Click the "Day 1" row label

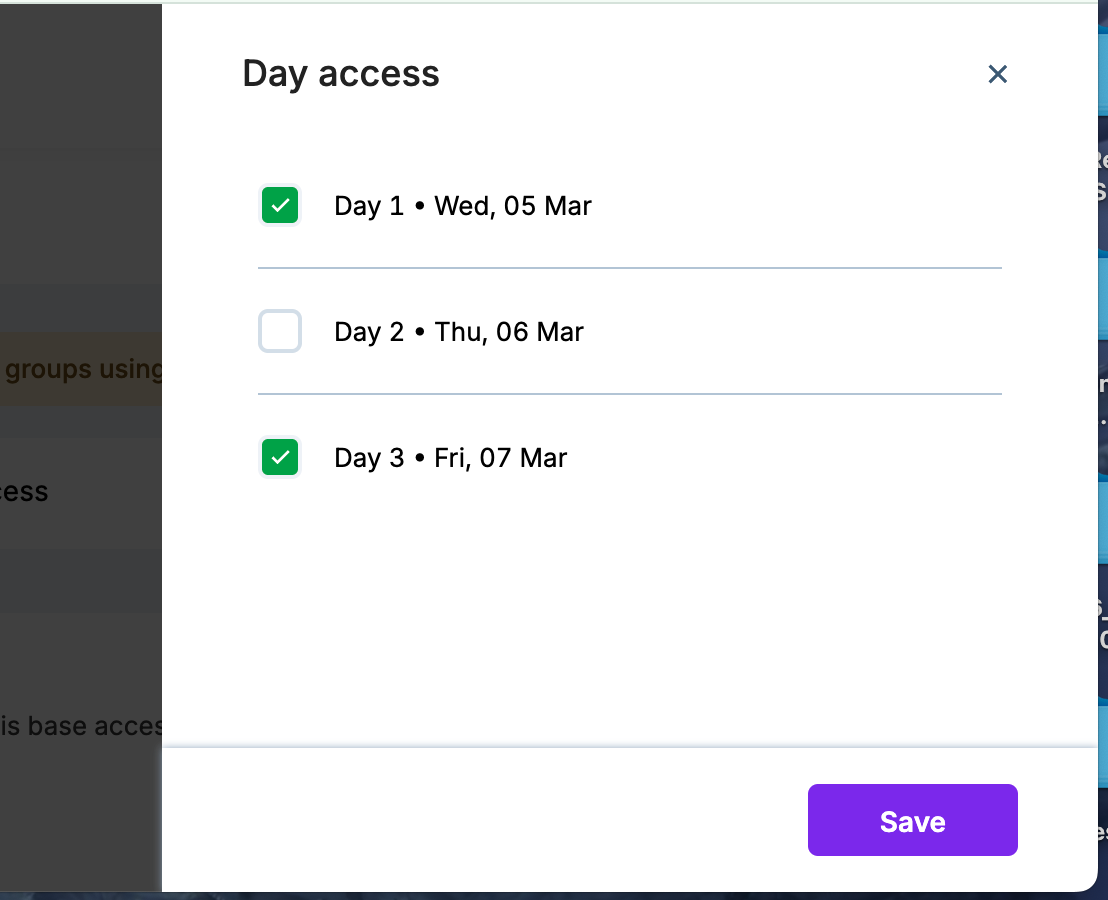(369, 206)
